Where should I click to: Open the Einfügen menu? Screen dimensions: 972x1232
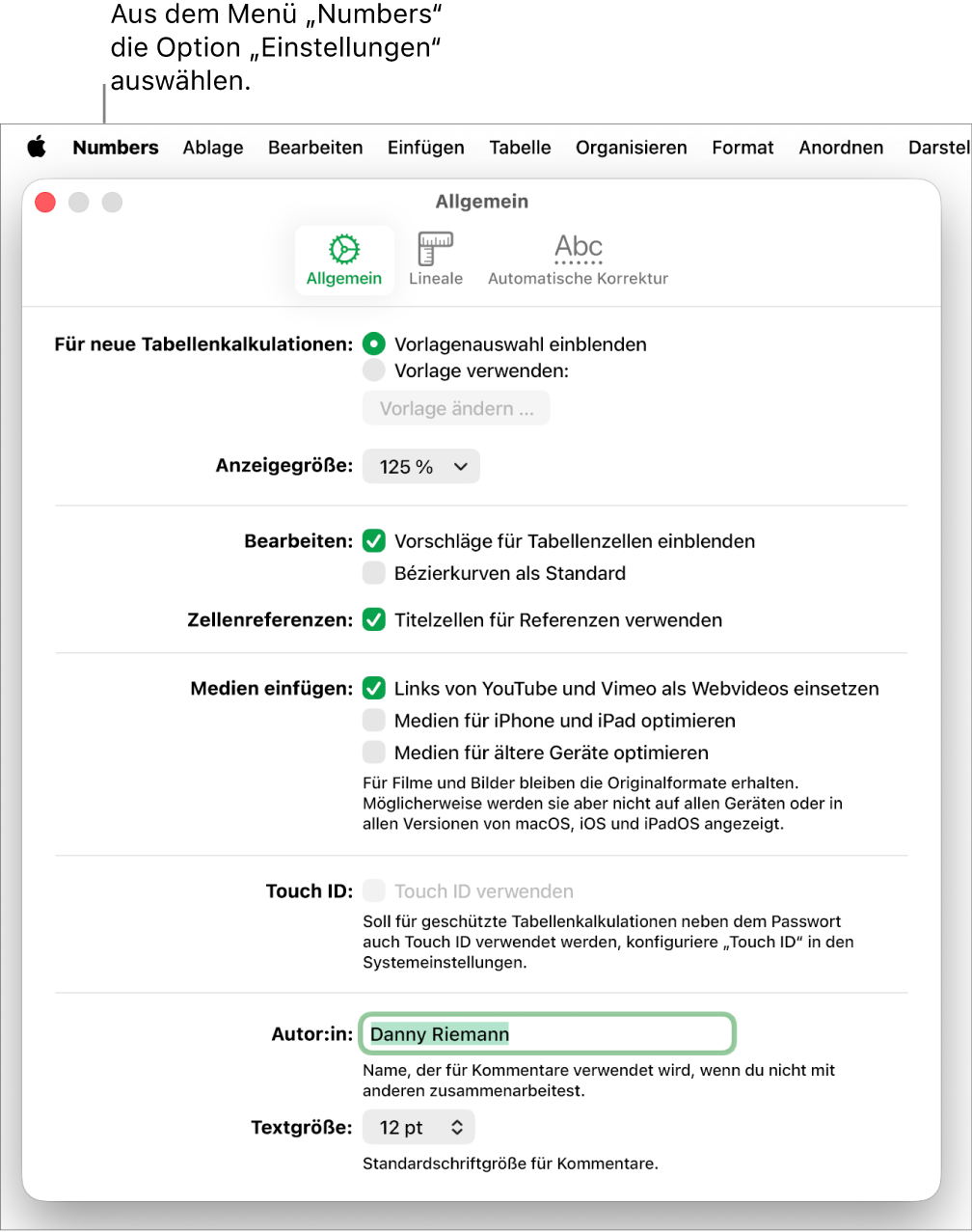[426, 148]
